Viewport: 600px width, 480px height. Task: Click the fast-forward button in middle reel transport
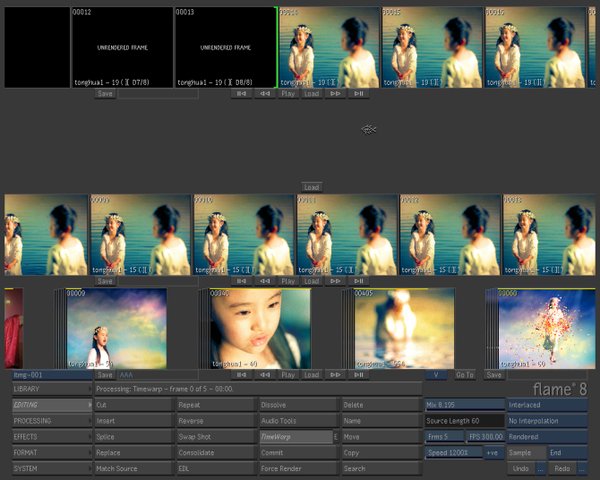click(335, 282)
